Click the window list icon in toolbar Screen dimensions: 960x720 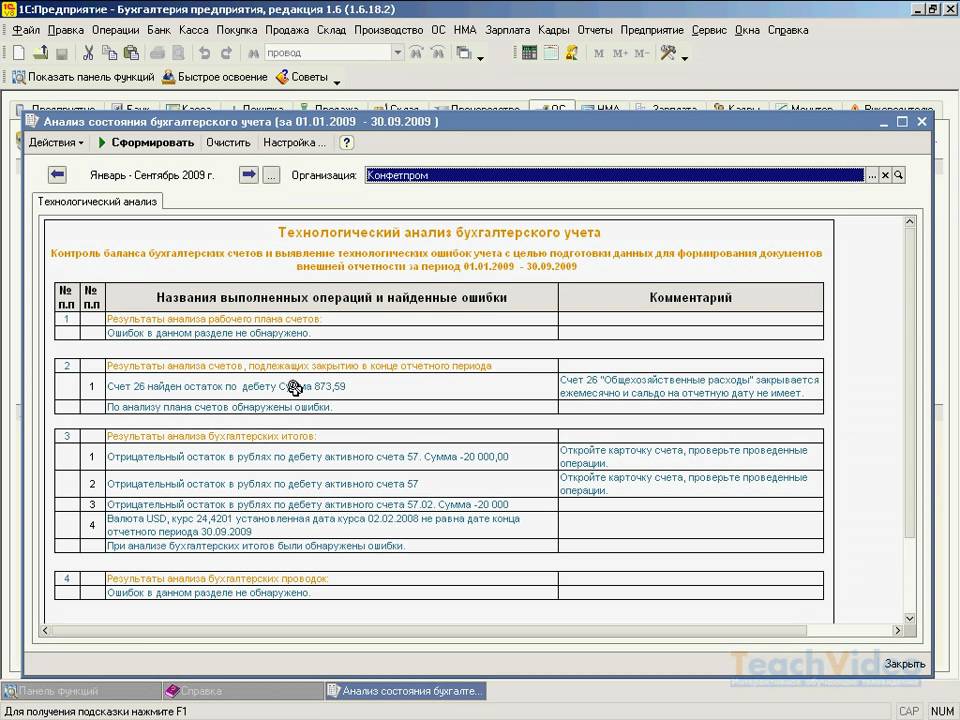point(465,53)
